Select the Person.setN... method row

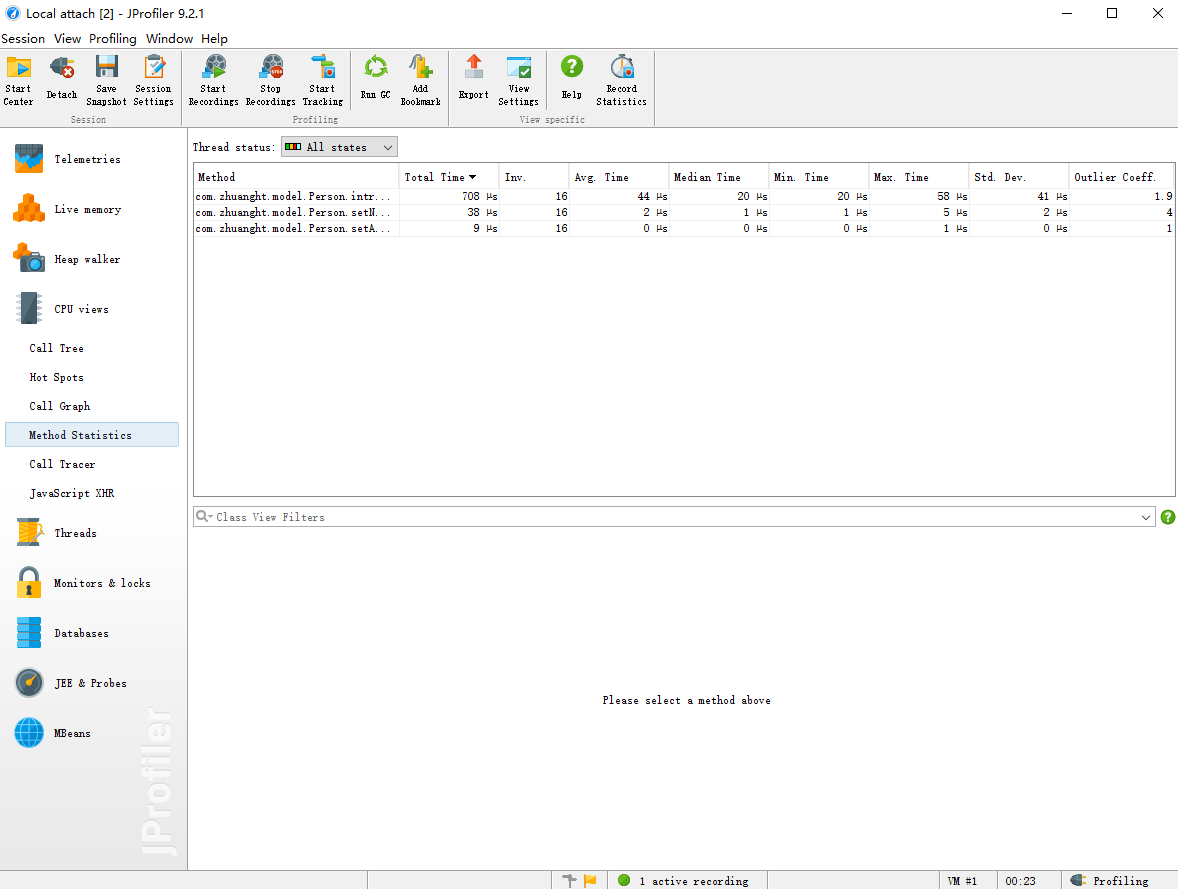(x=684, y=212)
